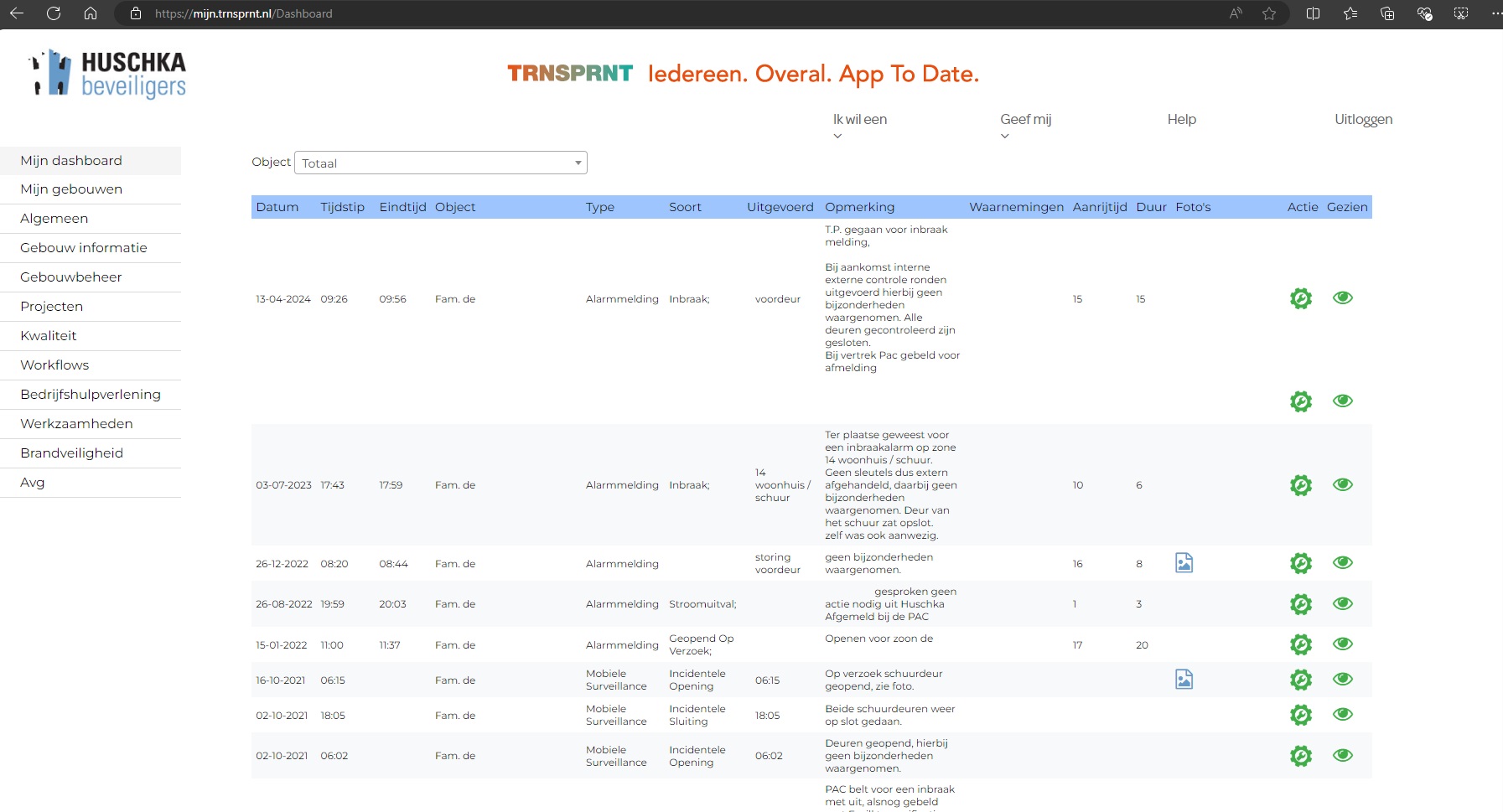Screen dimensions: 1503x812
Task: Reload the page with the refresh icon
Action: click(x=54, y=13)
